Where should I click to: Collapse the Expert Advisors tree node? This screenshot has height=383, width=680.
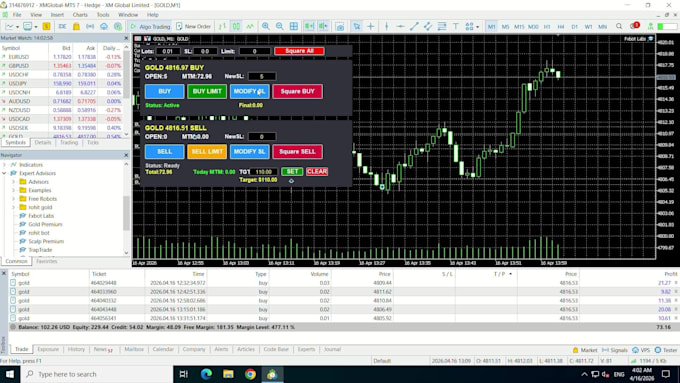(x=4, y=173)
